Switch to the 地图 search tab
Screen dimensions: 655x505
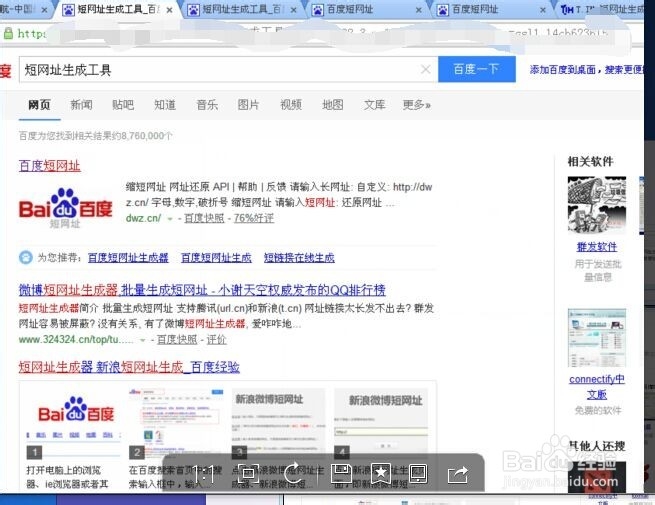point(333,104)
